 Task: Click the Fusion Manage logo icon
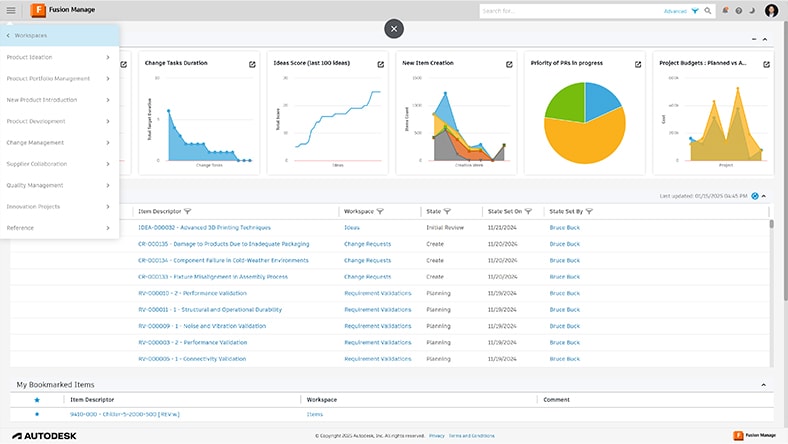(38, 10)
